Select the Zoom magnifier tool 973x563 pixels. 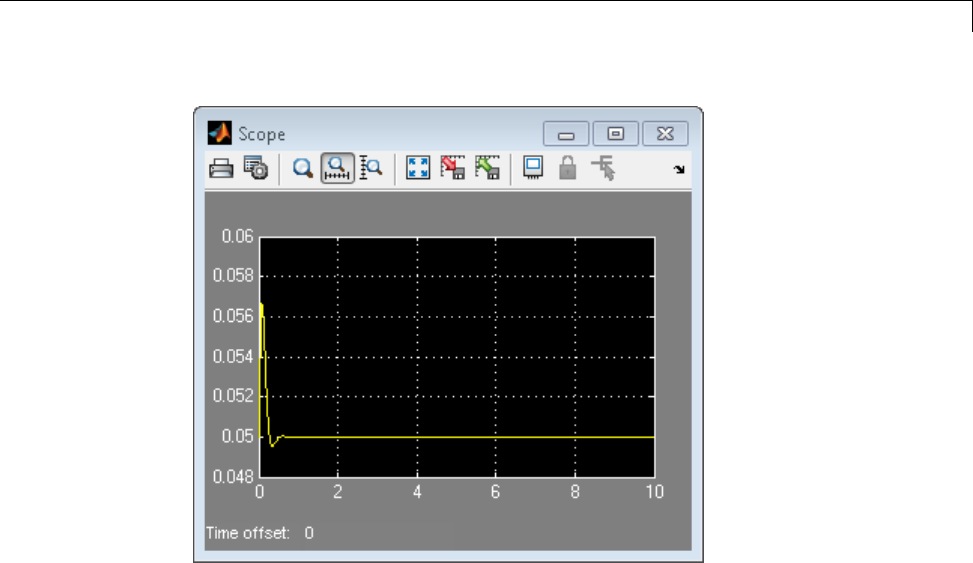[303, 168]
